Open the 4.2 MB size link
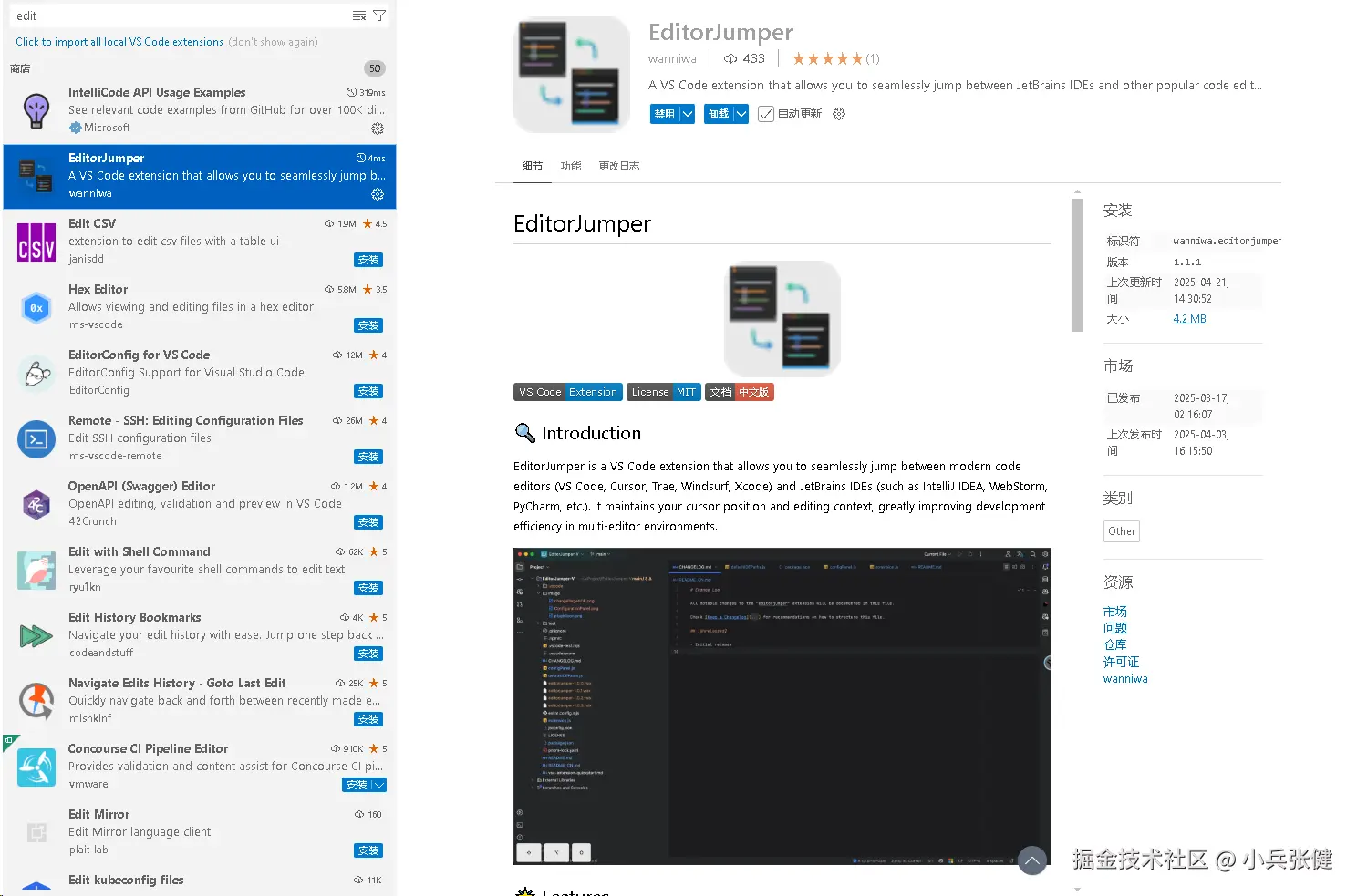Screen dimensions: 1357x896 pyautogui.click(x=1189, y=319)
